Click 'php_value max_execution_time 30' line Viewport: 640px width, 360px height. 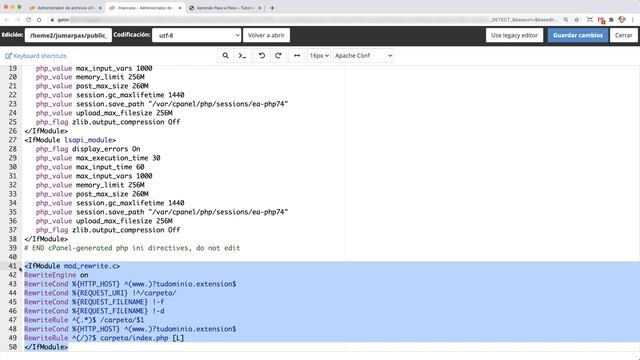click(98, 158)
